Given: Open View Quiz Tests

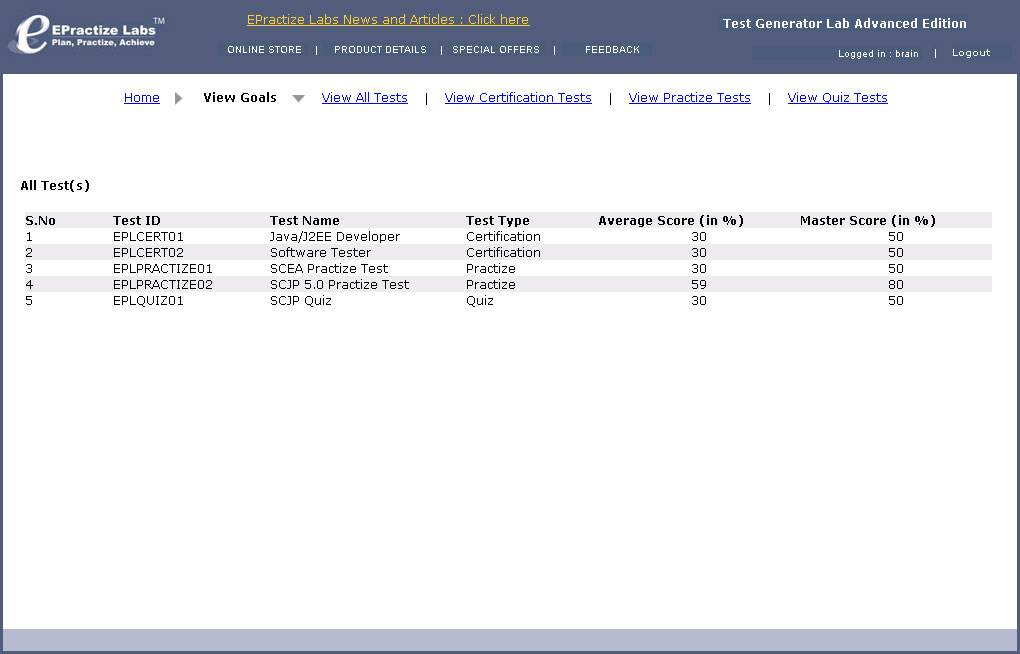Looking at the screenshot, I should point(837,98).
